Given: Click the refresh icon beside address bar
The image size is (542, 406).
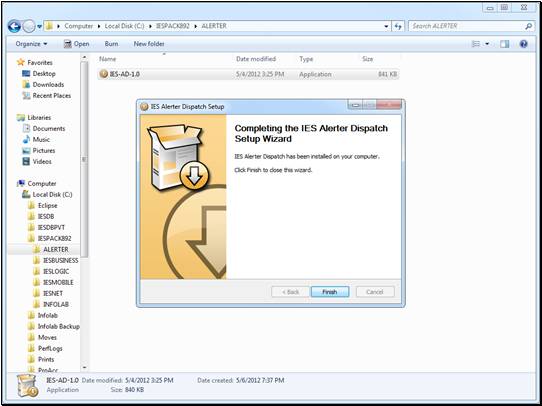Looking at the screenshot, I should (398, 26).
